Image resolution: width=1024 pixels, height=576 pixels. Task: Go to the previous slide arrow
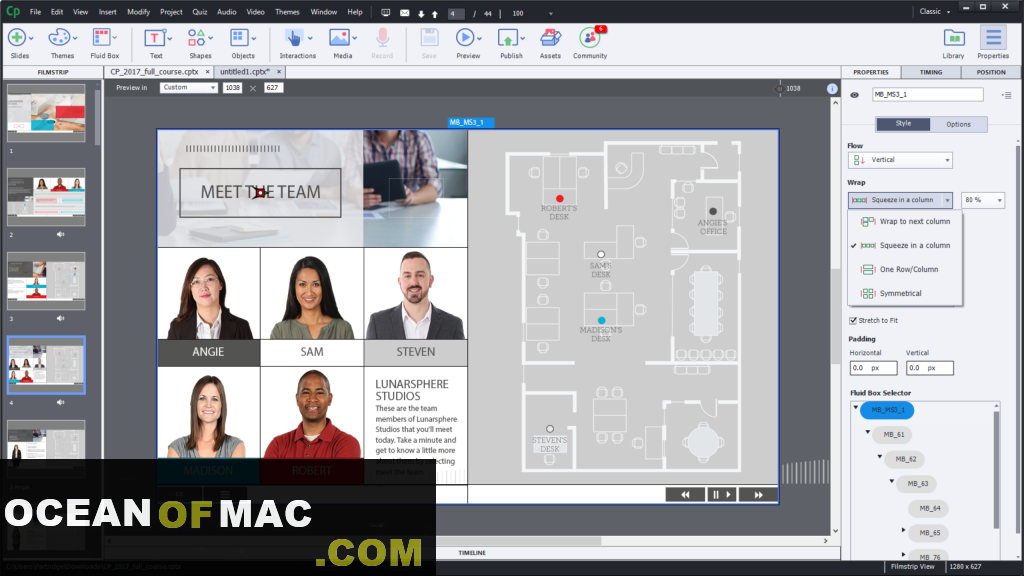click(434, 14)
